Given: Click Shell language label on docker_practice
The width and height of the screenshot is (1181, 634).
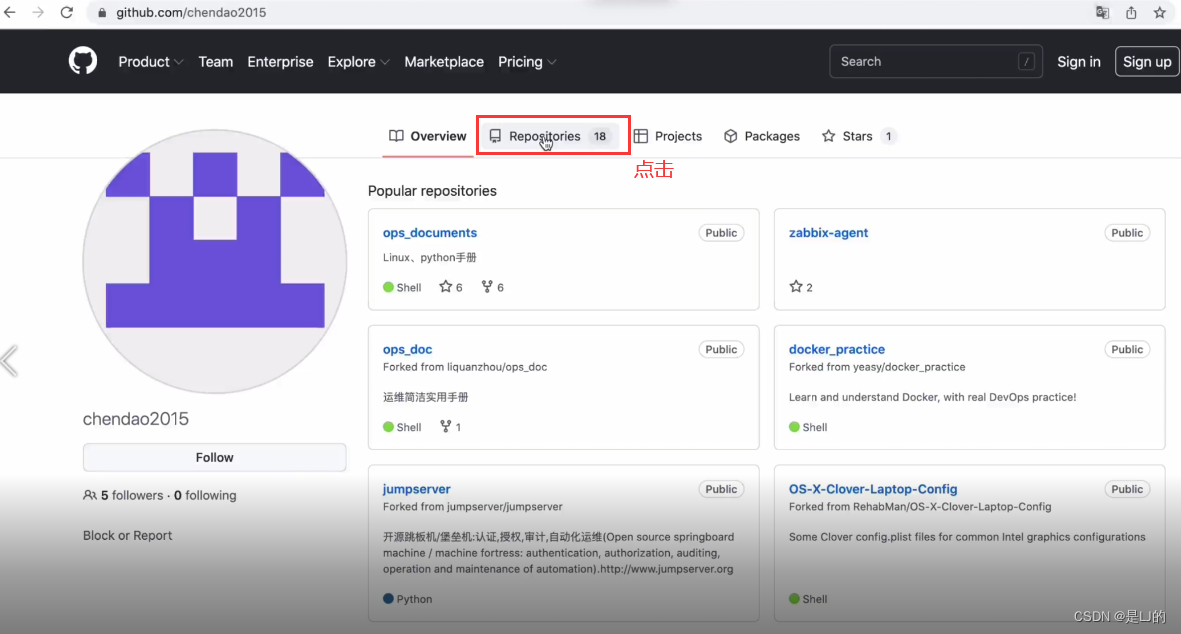Looking at the screenshot, I should pyautogui.click(x=814, y=427).
